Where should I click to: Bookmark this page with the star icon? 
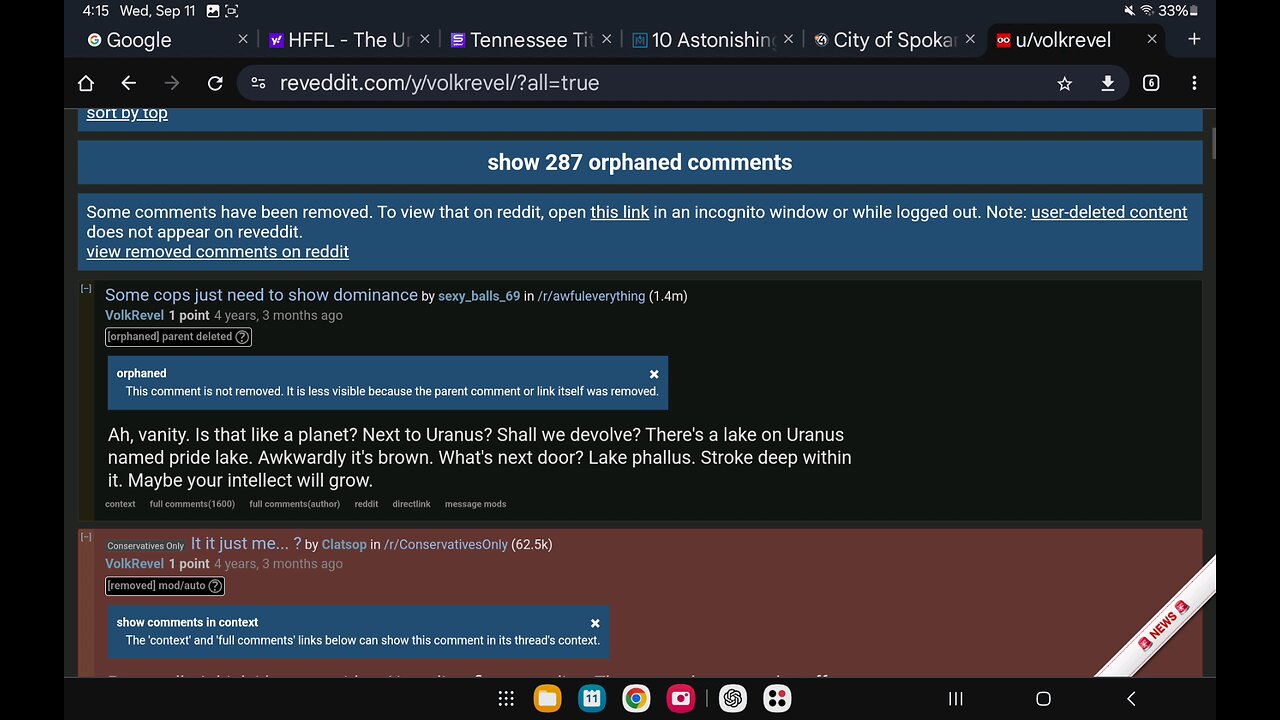[x=1064, y=83]
